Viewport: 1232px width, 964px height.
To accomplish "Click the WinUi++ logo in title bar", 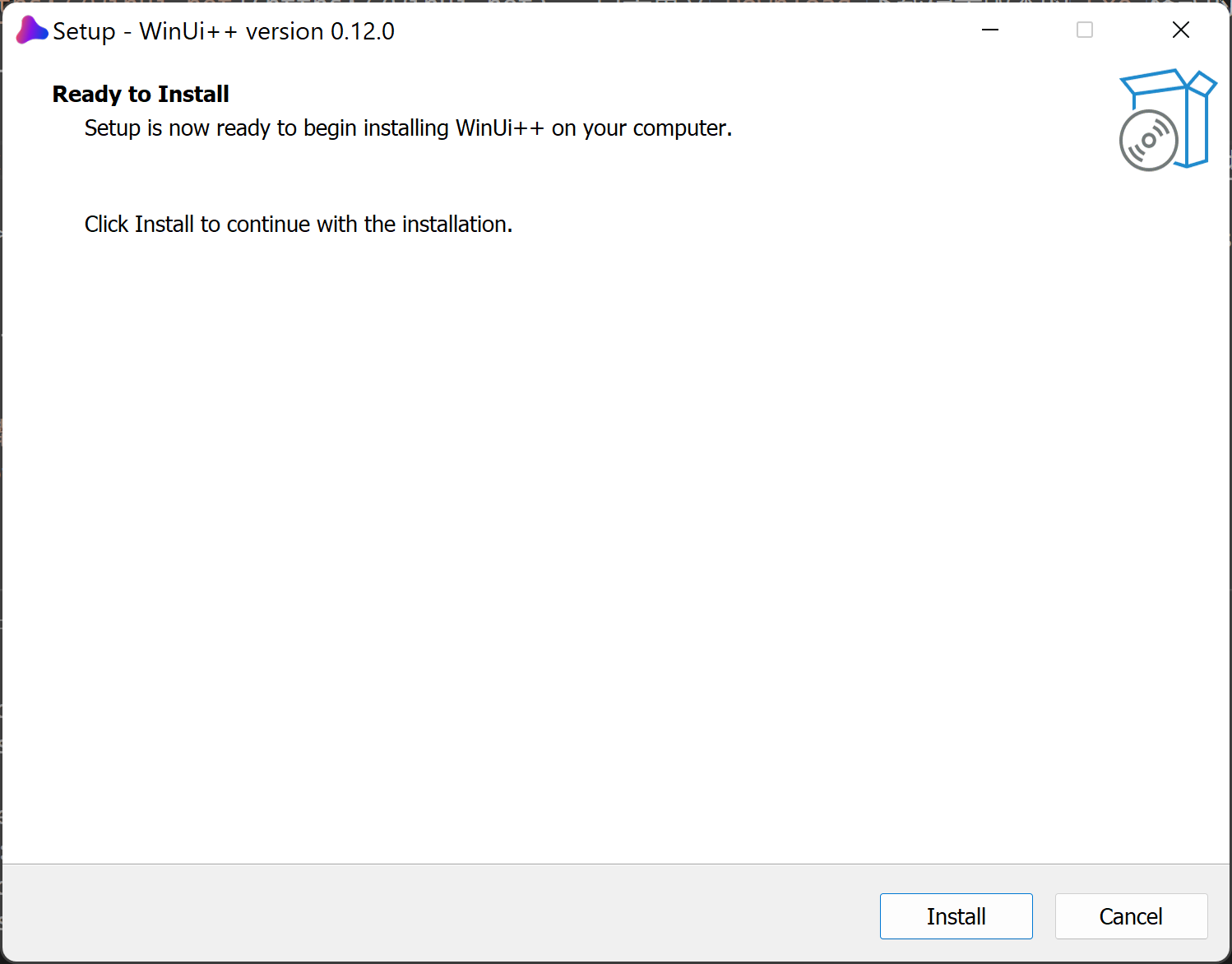I will pyautogui.click(x=31, y=30).
